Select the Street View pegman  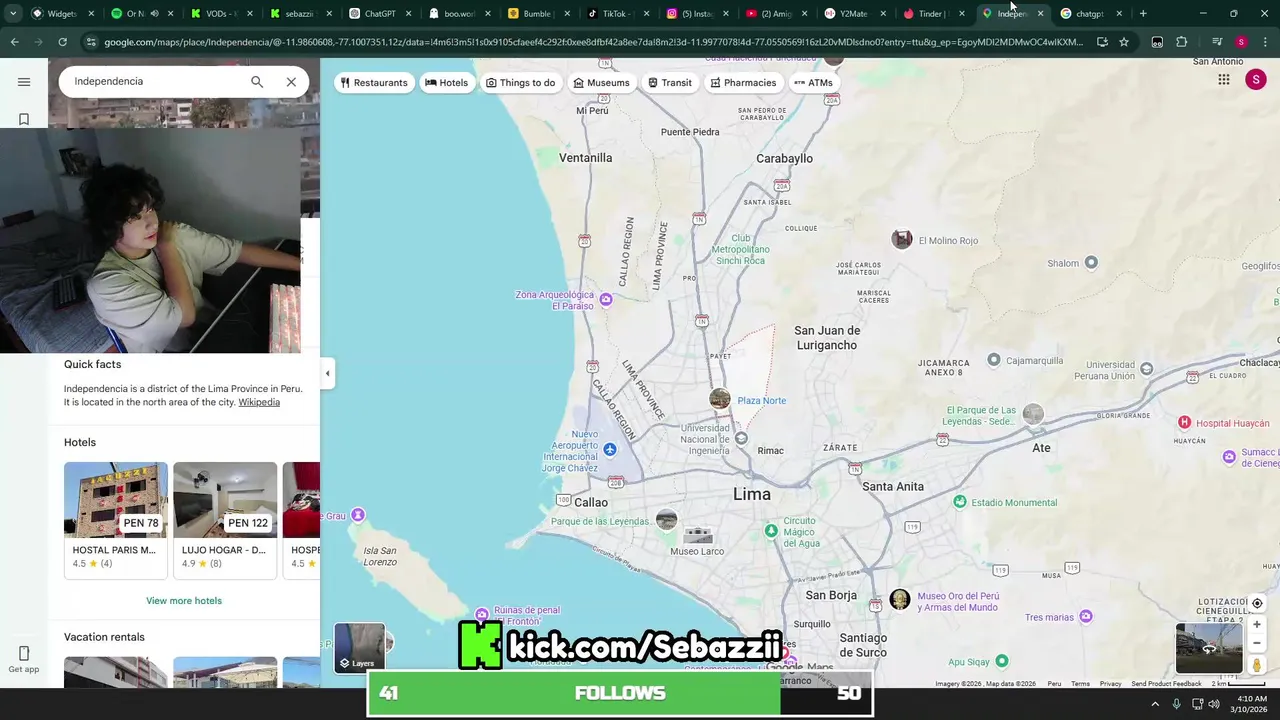(1257, 665)
